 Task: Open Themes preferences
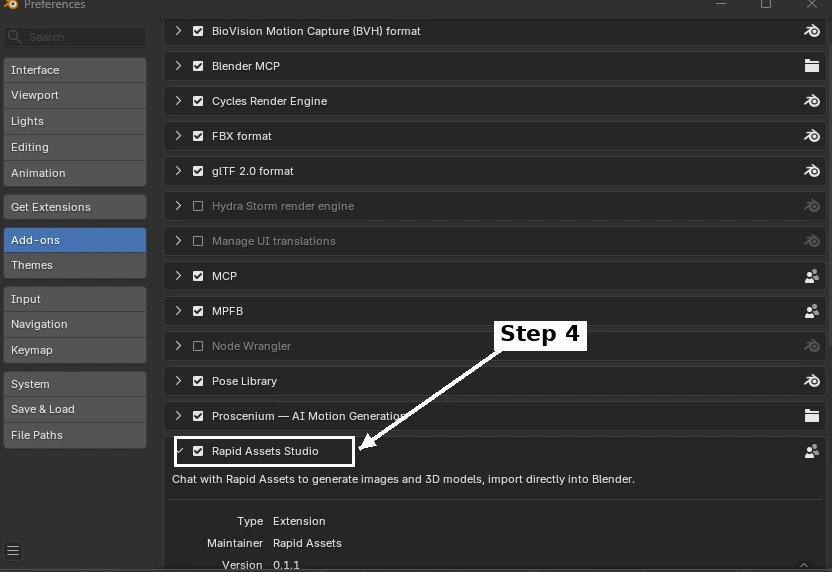pos(75,265)
